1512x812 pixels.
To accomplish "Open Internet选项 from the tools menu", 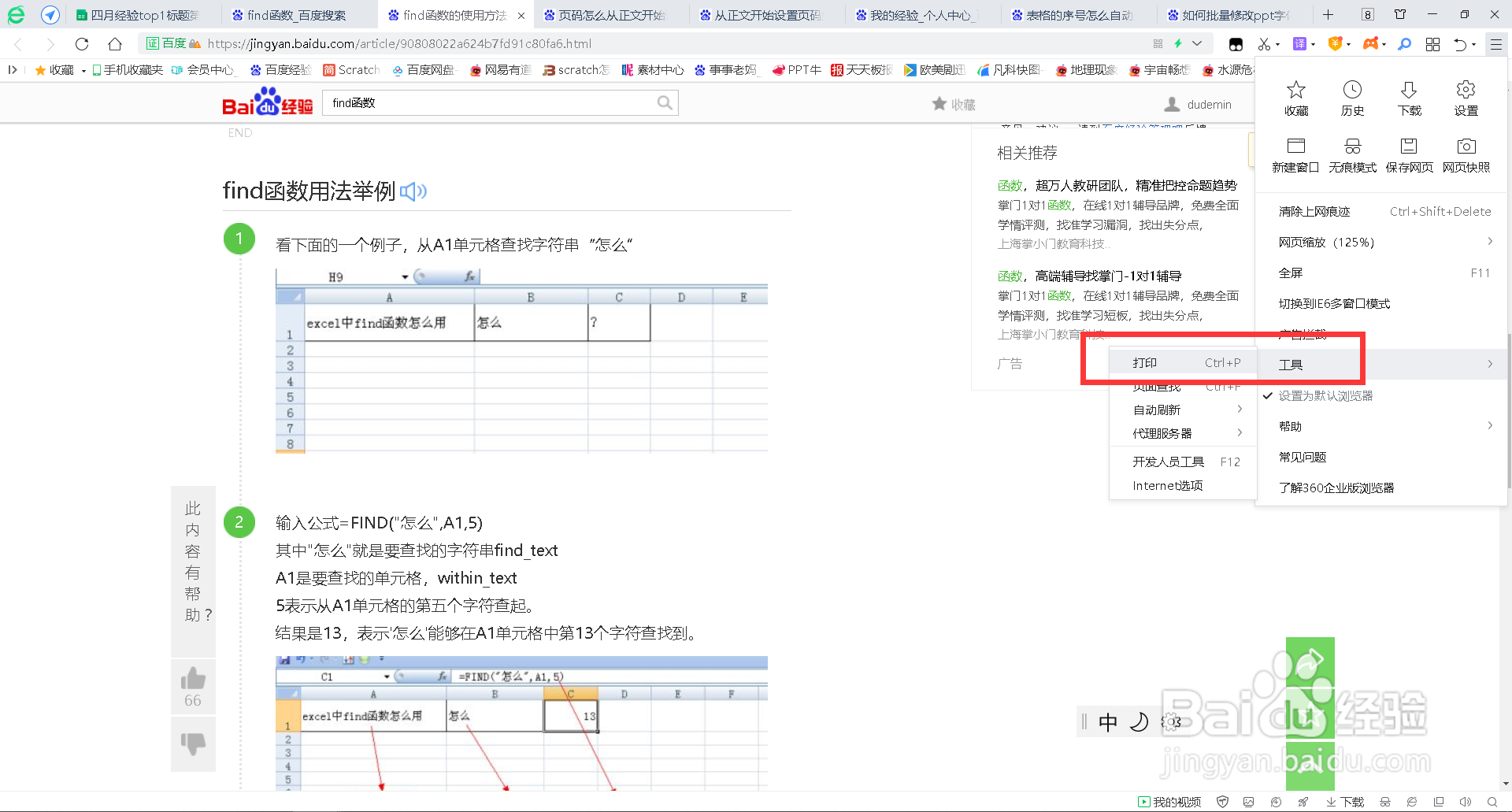I will [x=1167, y=486].
